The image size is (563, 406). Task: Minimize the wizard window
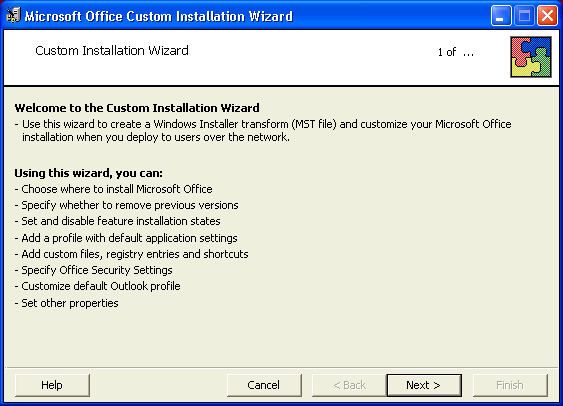(x=501, y=16)
